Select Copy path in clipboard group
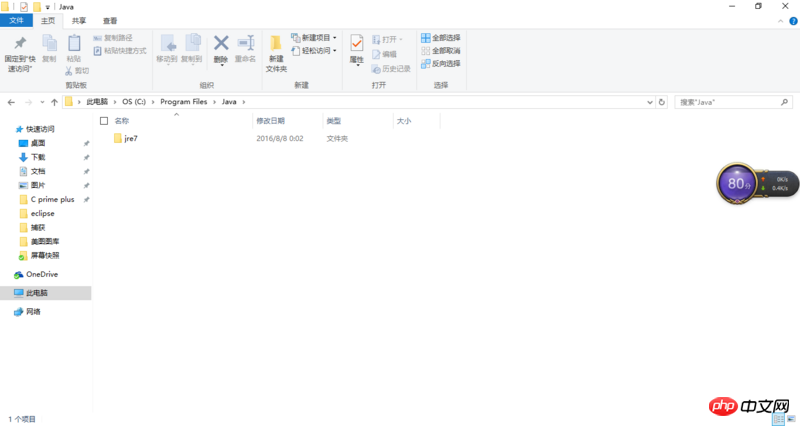This screenshot has width=800, height=426. (113, 38)
